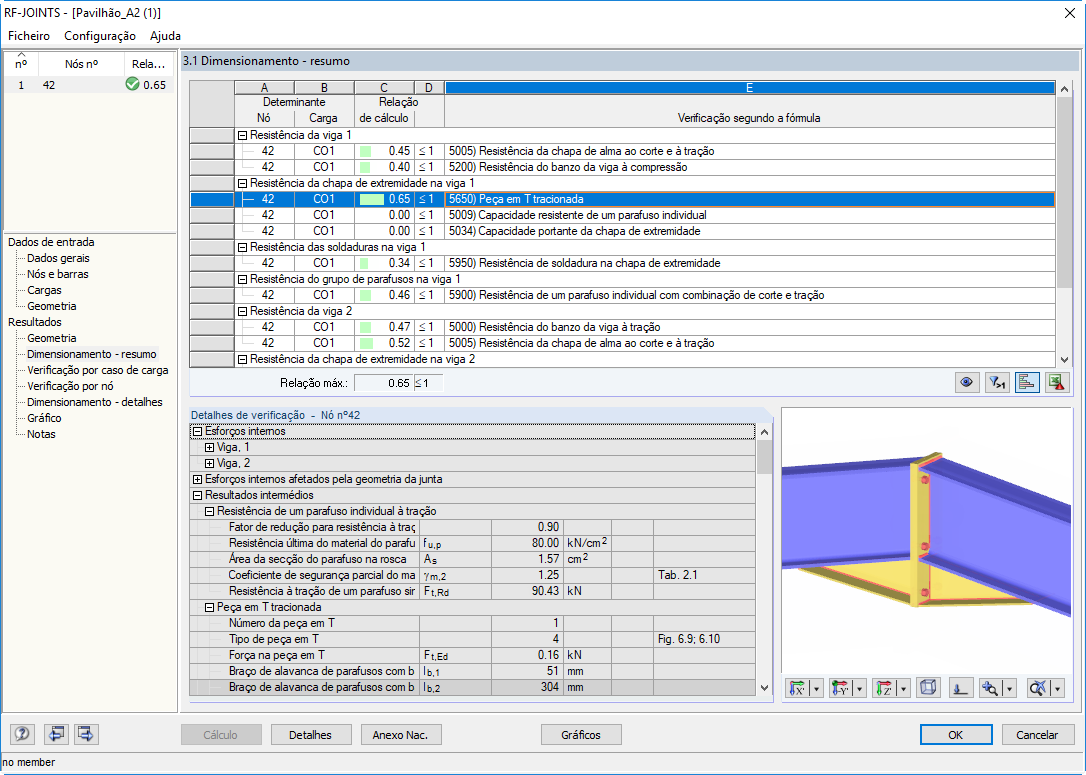This screenshot has width=1086, height=775.
Task: Open Verificação por caso de carga
Action: point(98,370)
